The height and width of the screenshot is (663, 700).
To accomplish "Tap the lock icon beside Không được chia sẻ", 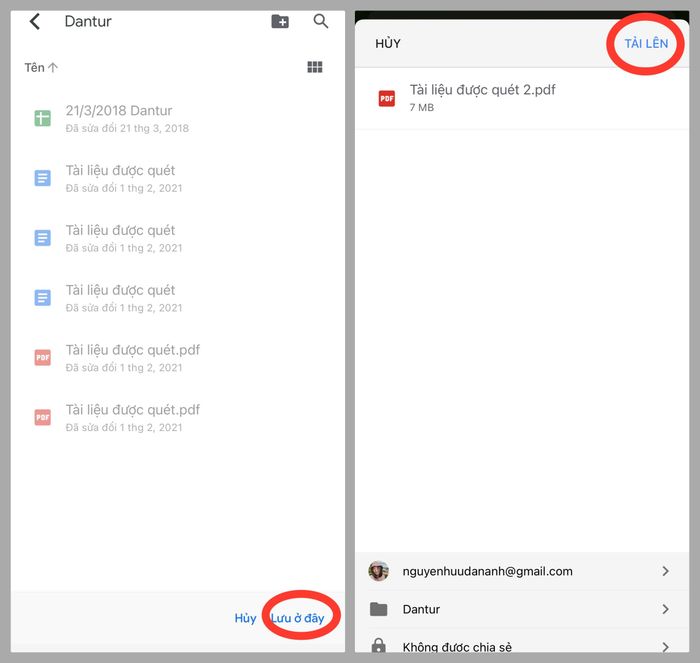I will pyautogui.click(x=378, y=646).
